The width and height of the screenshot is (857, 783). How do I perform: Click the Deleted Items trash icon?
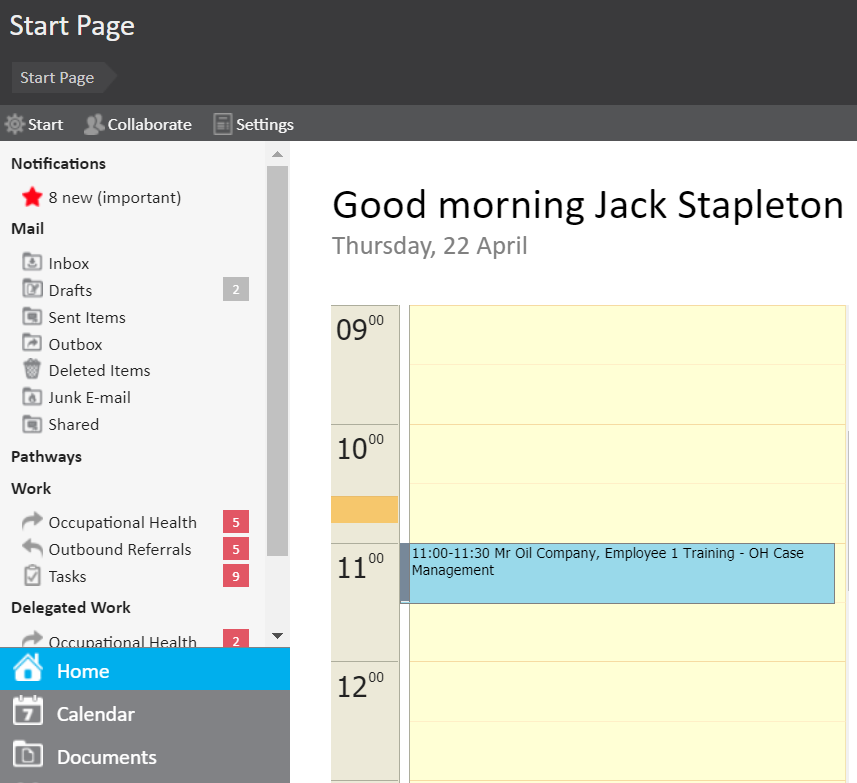(x=32, y=370)
